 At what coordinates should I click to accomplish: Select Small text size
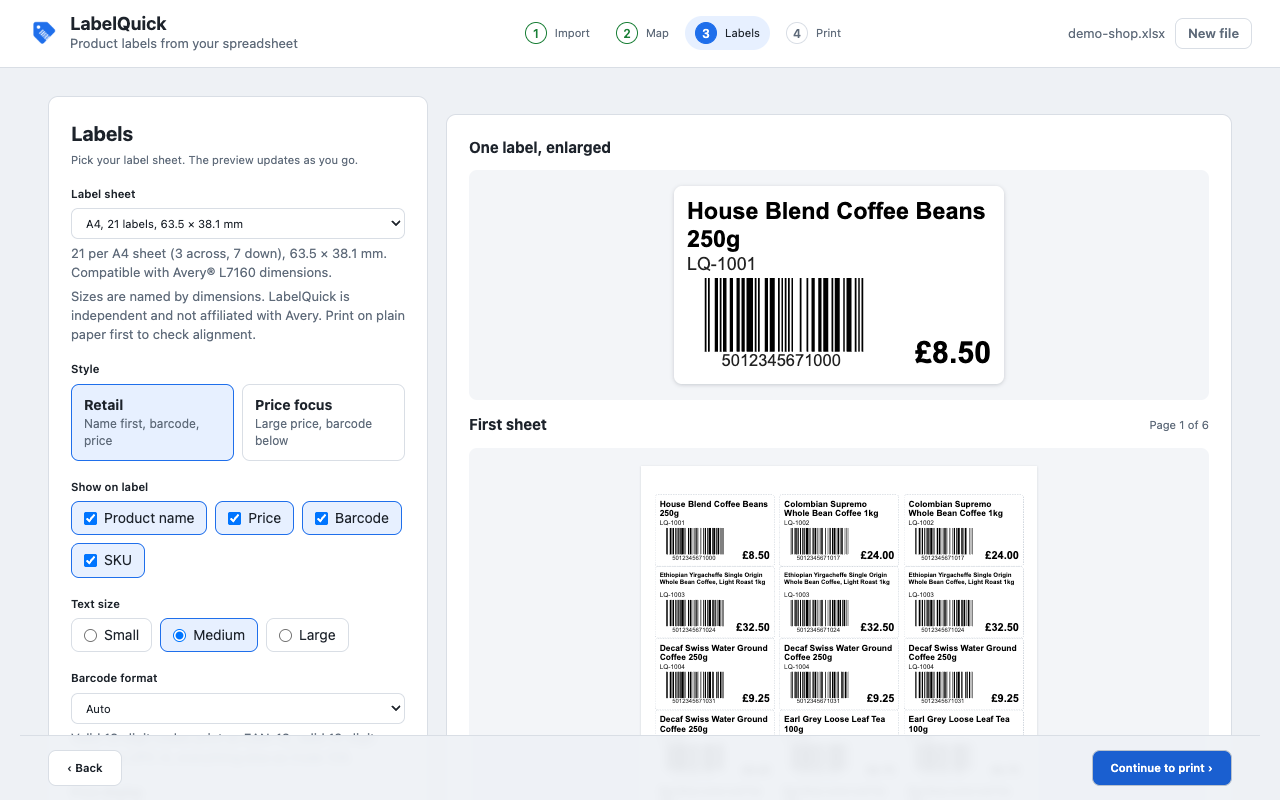(111, 635)
